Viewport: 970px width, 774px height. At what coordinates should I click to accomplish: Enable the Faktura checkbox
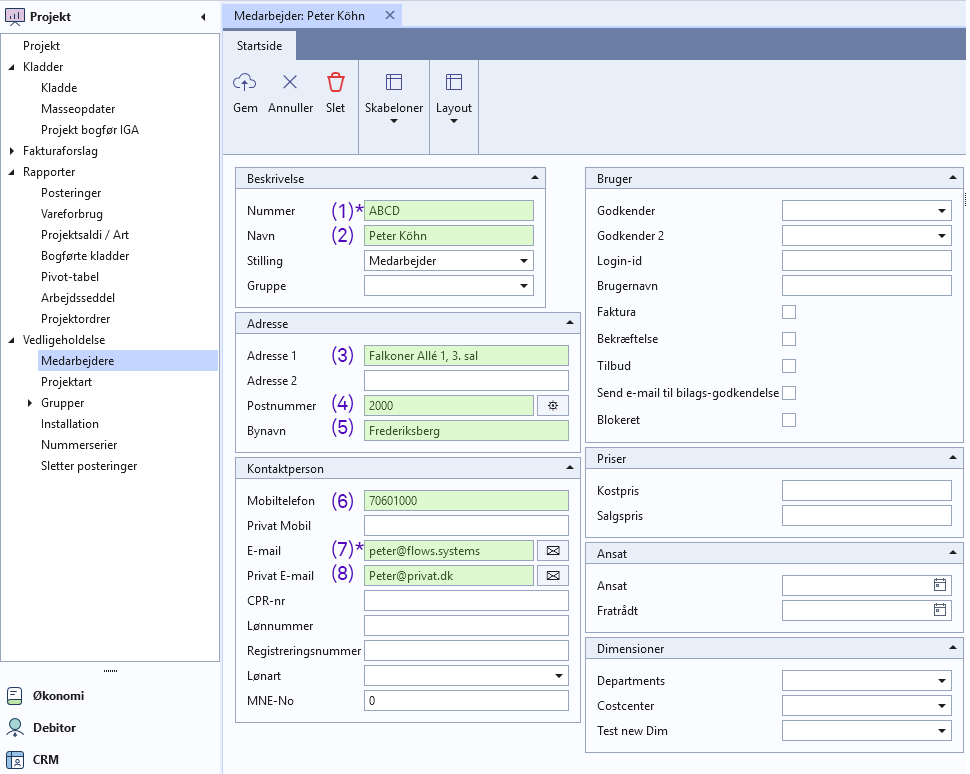click(789, 312)
